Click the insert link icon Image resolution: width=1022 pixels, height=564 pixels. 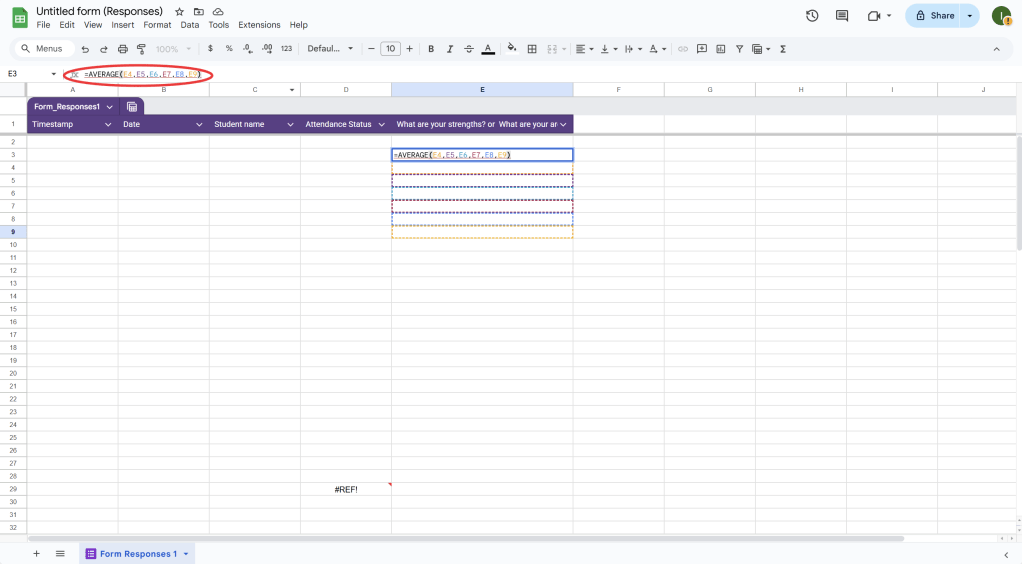click(683, 48)
